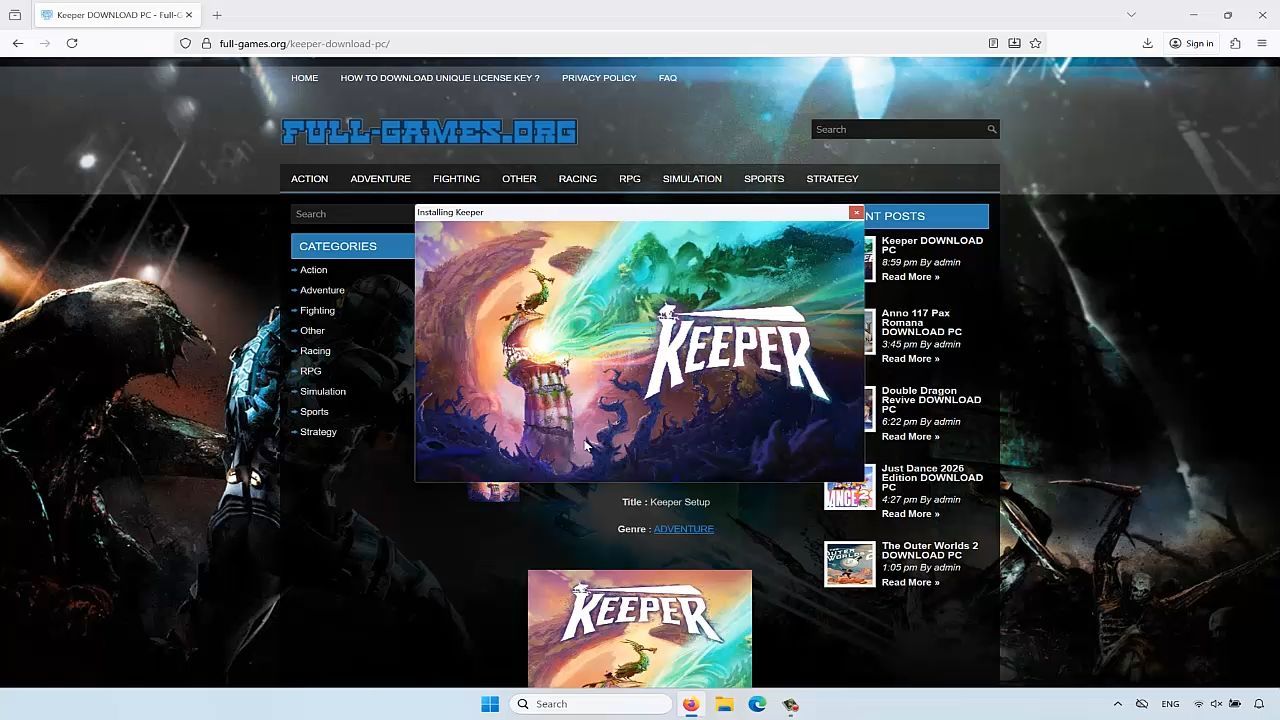Click the ADVENTURE genre link

tap(683, 529)
